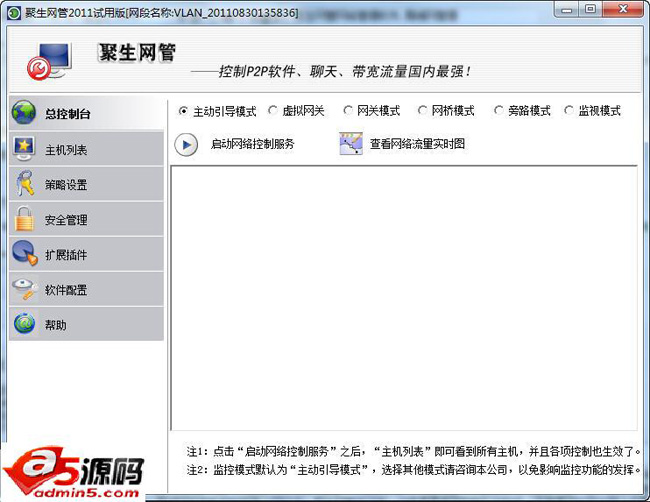
Task: Click the blue play icon to start service
Action: pos(186,145)
